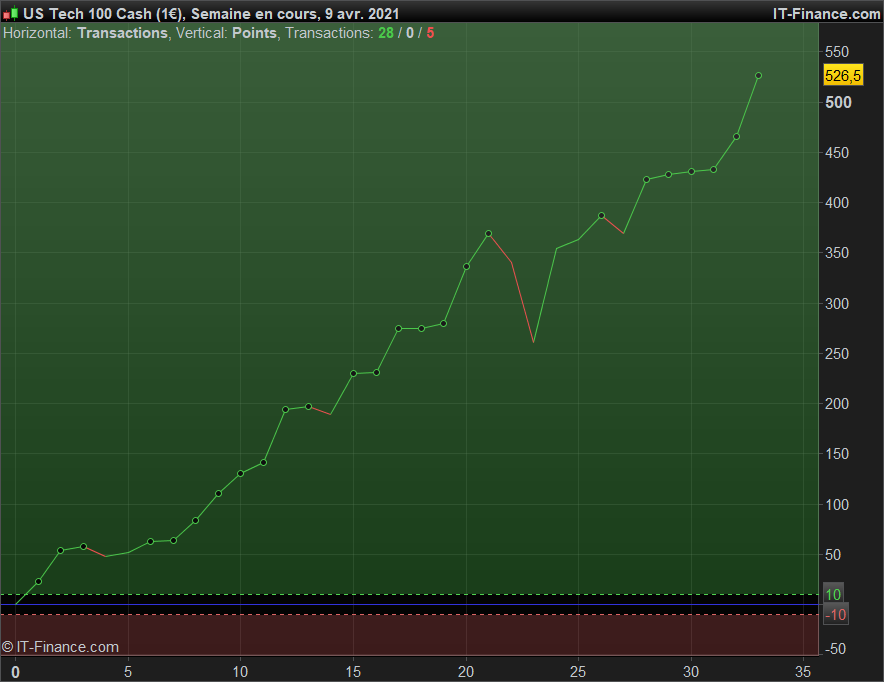
Task: Click the data point at transaction 28
Action: tap(647, 180)
